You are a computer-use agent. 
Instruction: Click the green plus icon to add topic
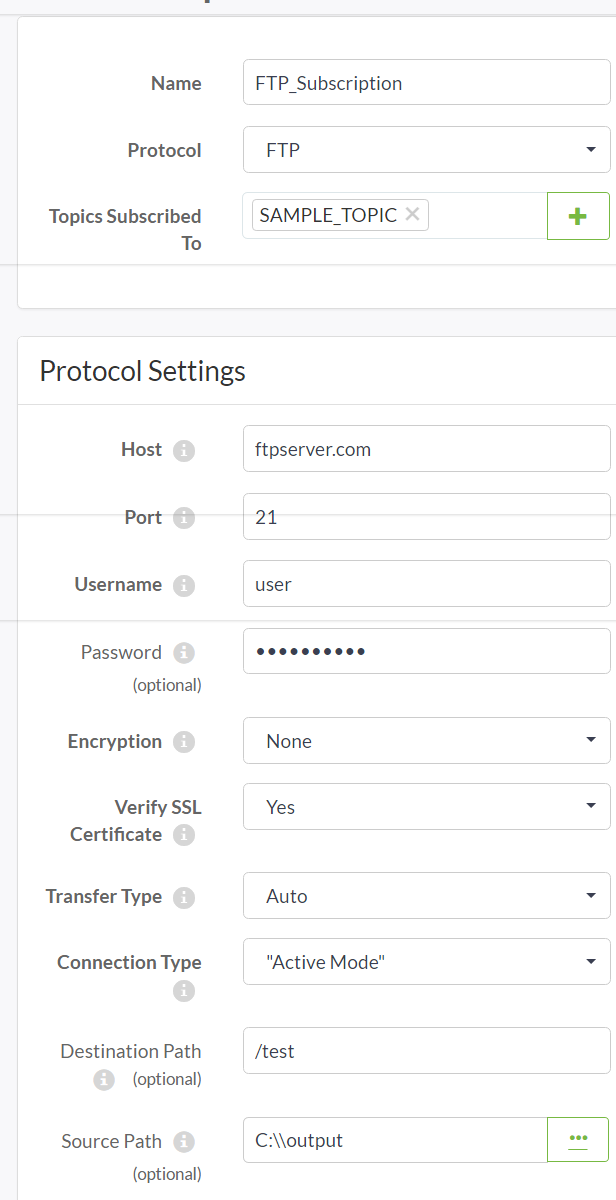click(x=578, y=215)
